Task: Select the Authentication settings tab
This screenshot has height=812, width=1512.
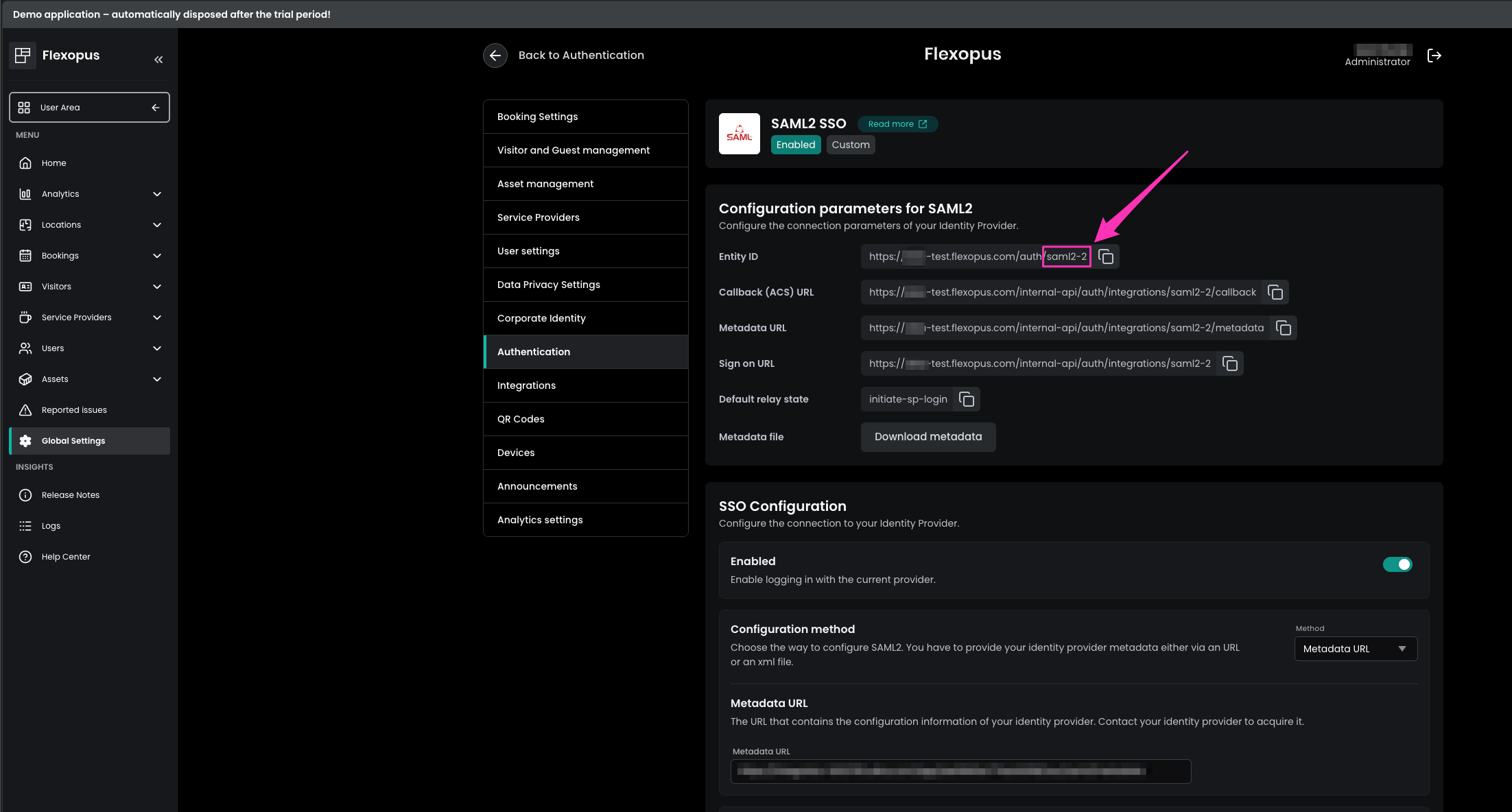Action: tap(586, 352)
